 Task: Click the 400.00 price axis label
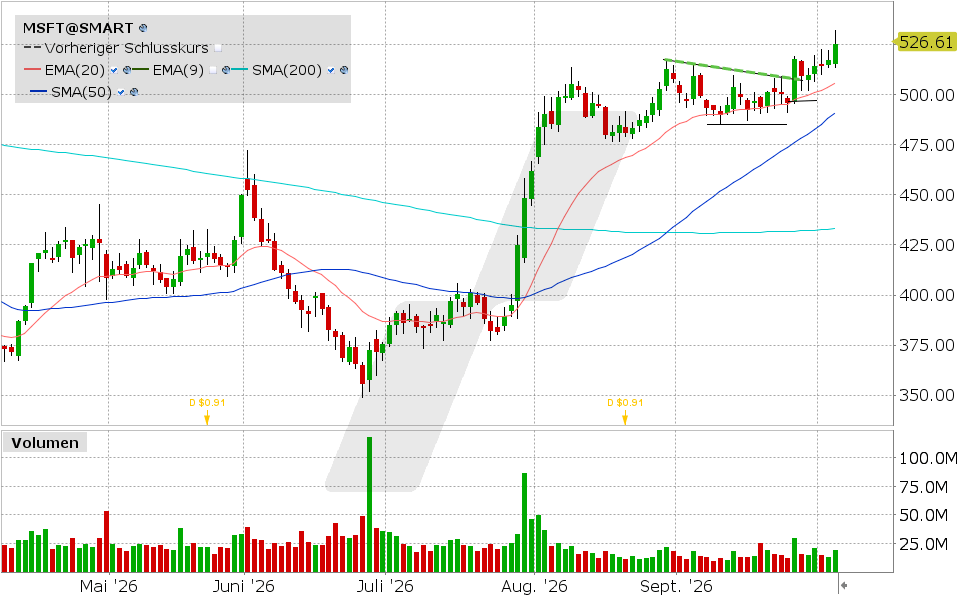click(927, 295)
